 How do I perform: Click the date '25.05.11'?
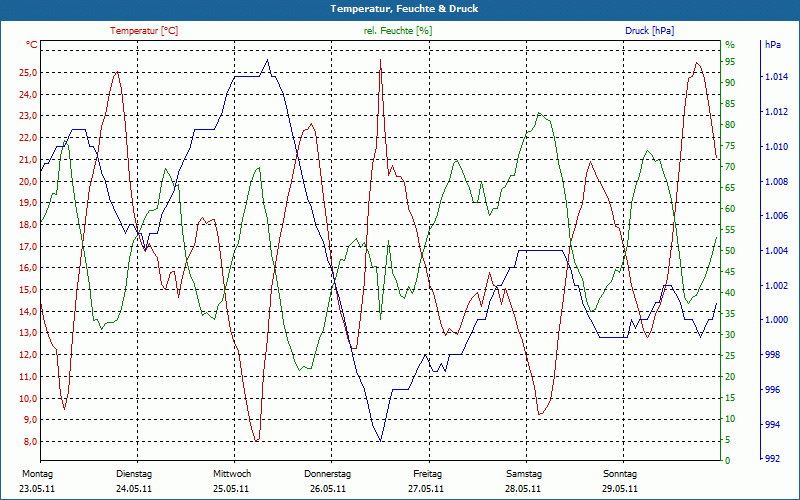click(231, 489)
